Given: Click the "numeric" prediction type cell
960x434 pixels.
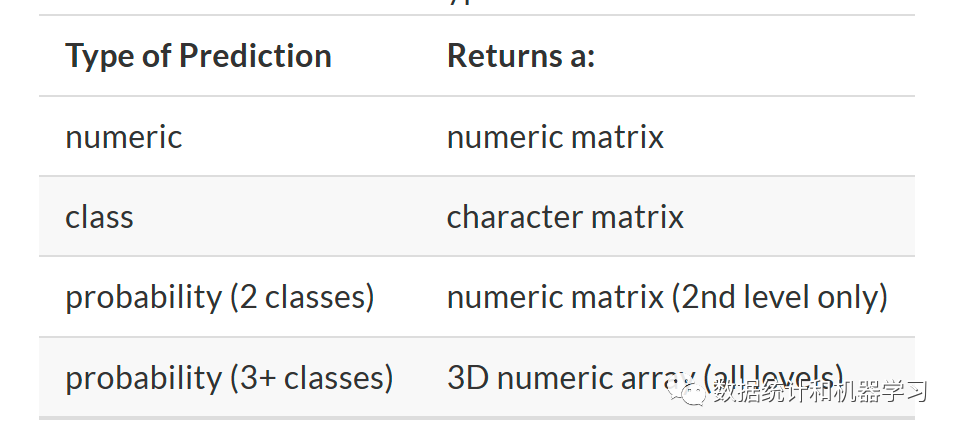Looking at the screenshot, I should pyautogui.click(x=123, y=137).
